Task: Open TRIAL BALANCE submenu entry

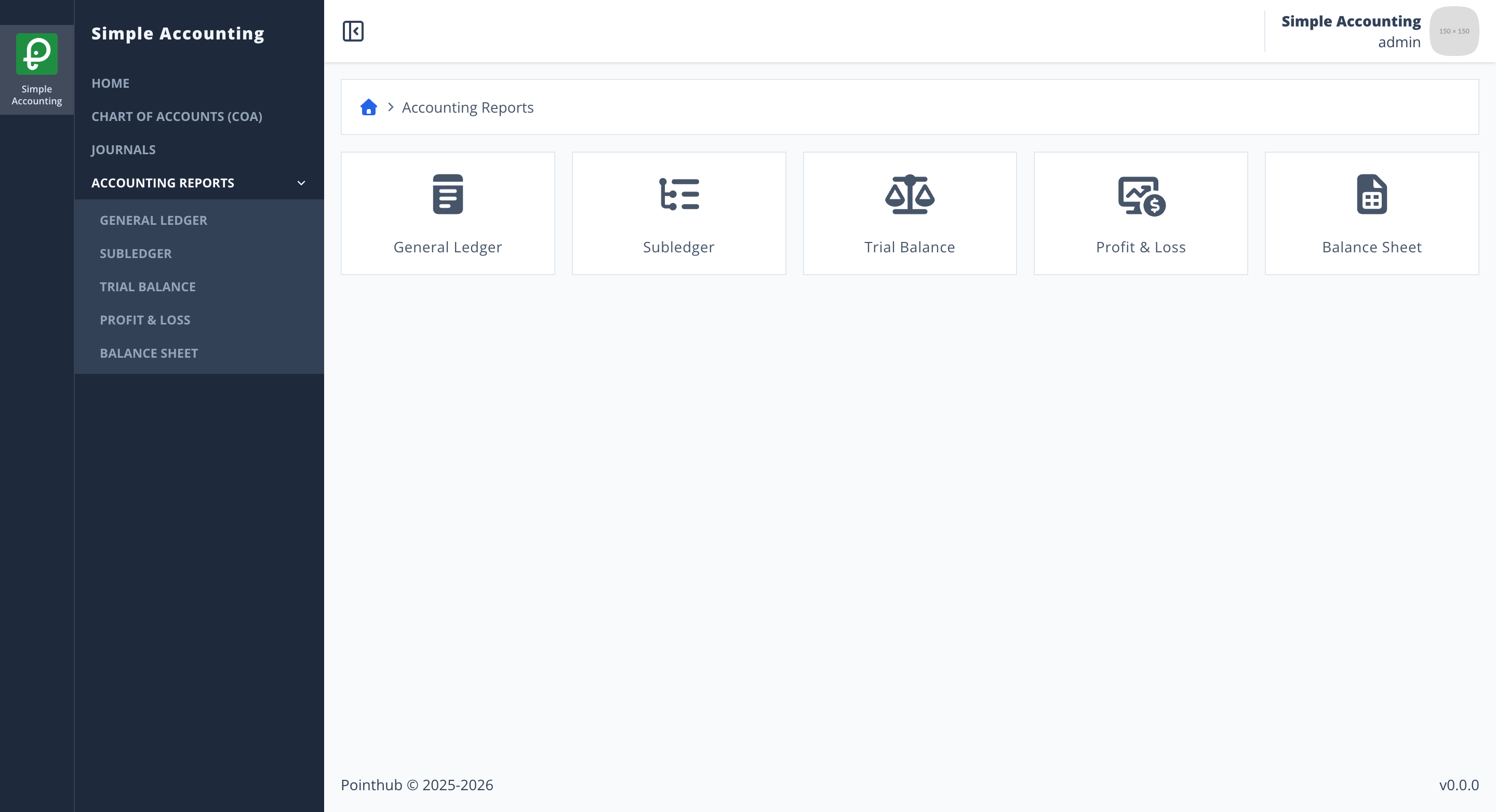Action: coord(148,286)
